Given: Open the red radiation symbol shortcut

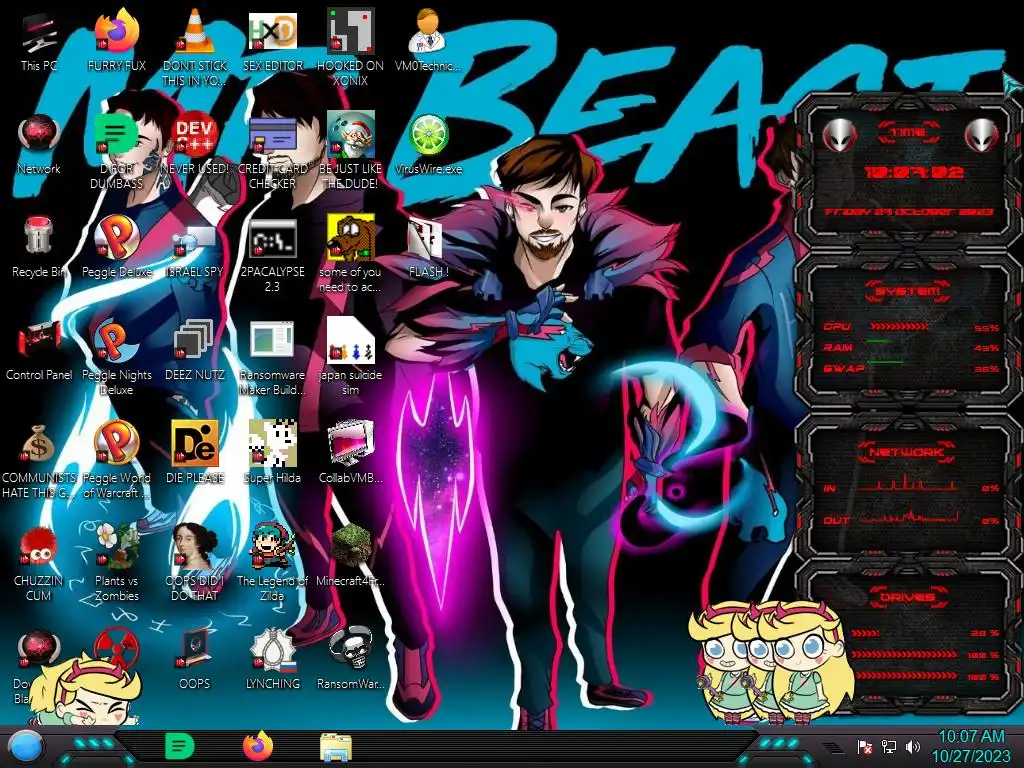Looking at the screenshot, I should 116,647.
